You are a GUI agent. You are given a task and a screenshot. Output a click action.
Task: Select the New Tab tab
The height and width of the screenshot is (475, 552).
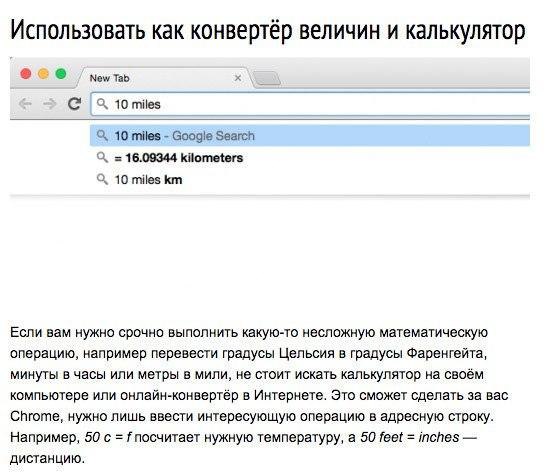point(164,78)
